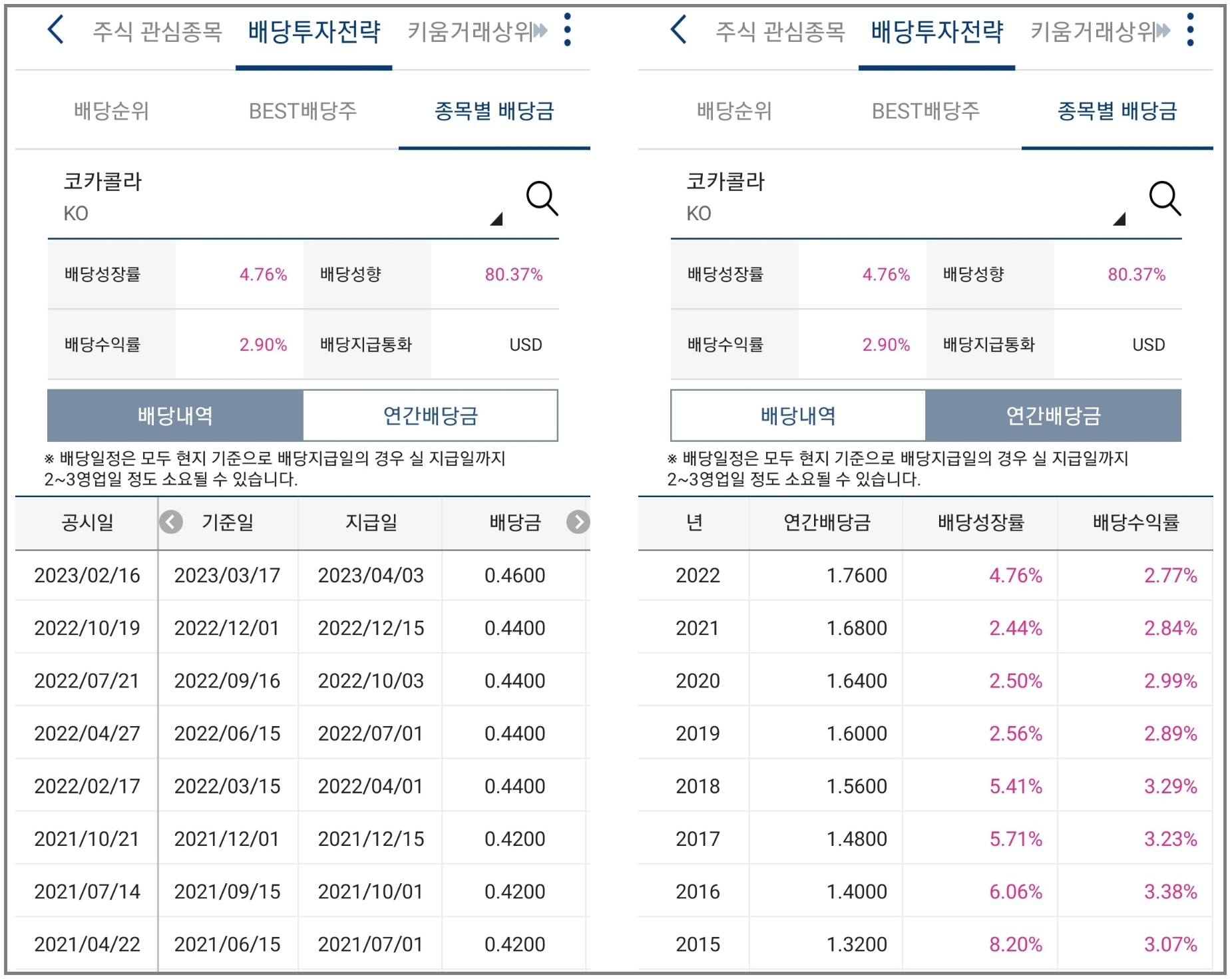Tap the search magnifier in right screen

click(x=1165, y=198)
